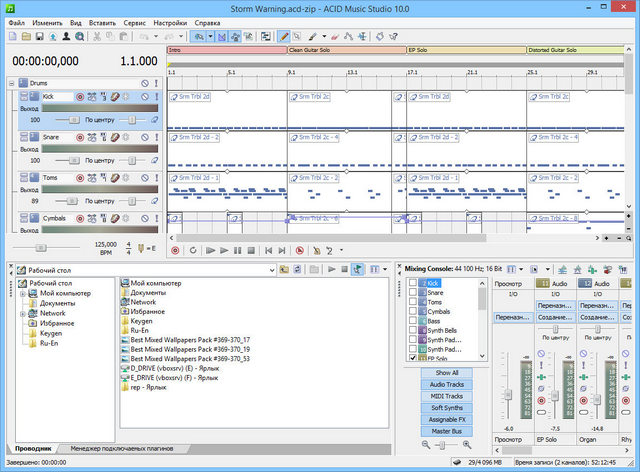This screenshot has height=472, width=640.
Task: Select the Draw (pencil) tool in toolbar
Action: click(x=286, y=37)
